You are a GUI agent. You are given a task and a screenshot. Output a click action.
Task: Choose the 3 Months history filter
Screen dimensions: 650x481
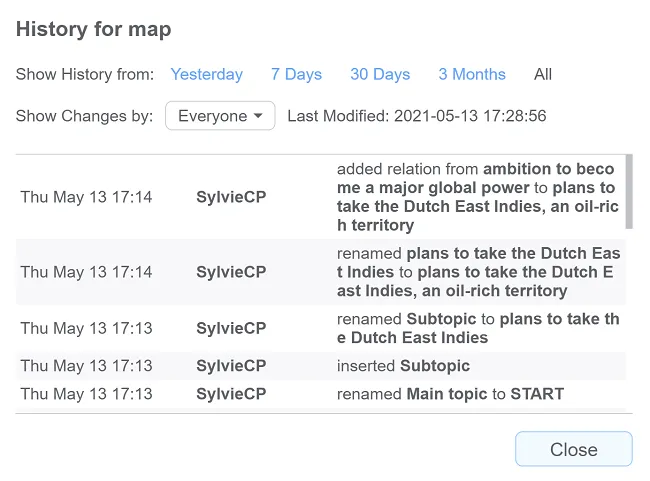click(472, 74)
